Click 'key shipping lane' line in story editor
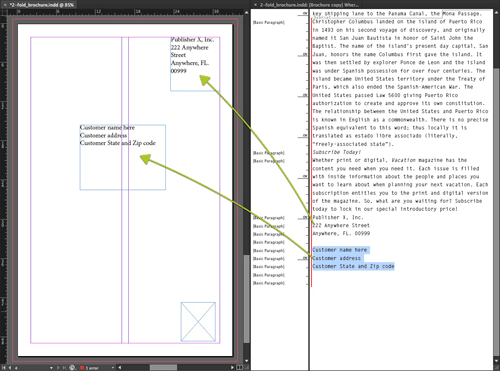 pyautogui.click(x=397, y=14)
